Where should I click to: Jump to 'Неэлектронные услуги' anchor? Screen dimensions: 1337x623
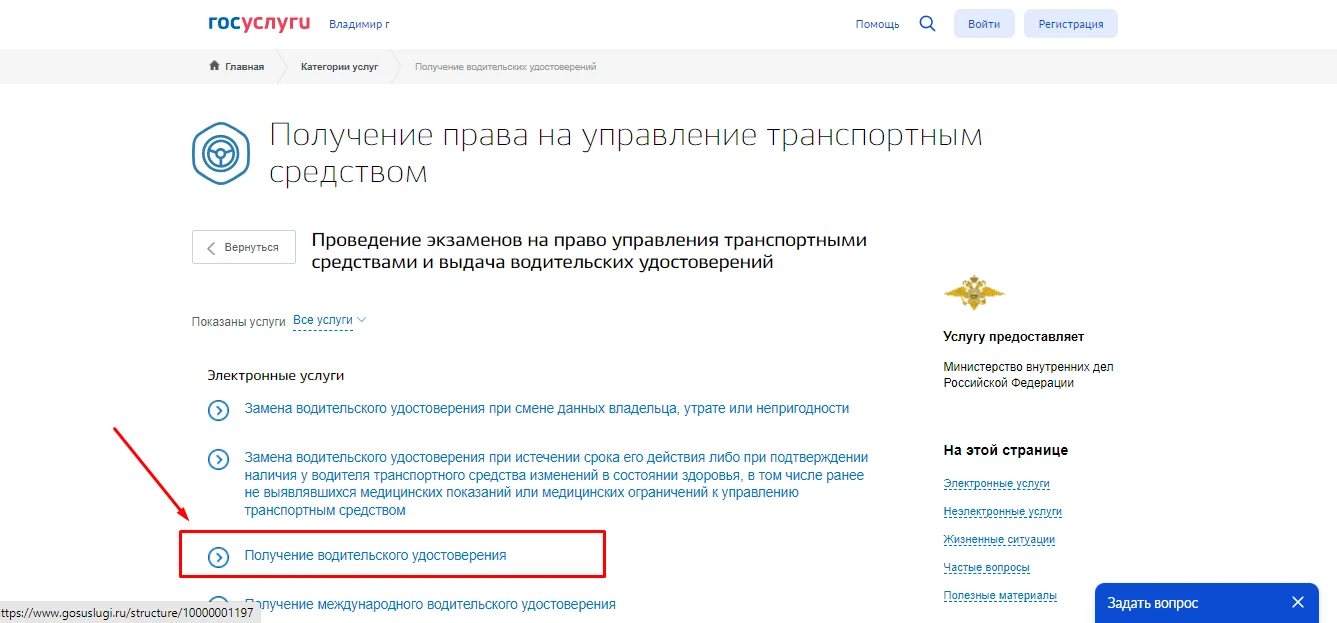coord(1002,512)
